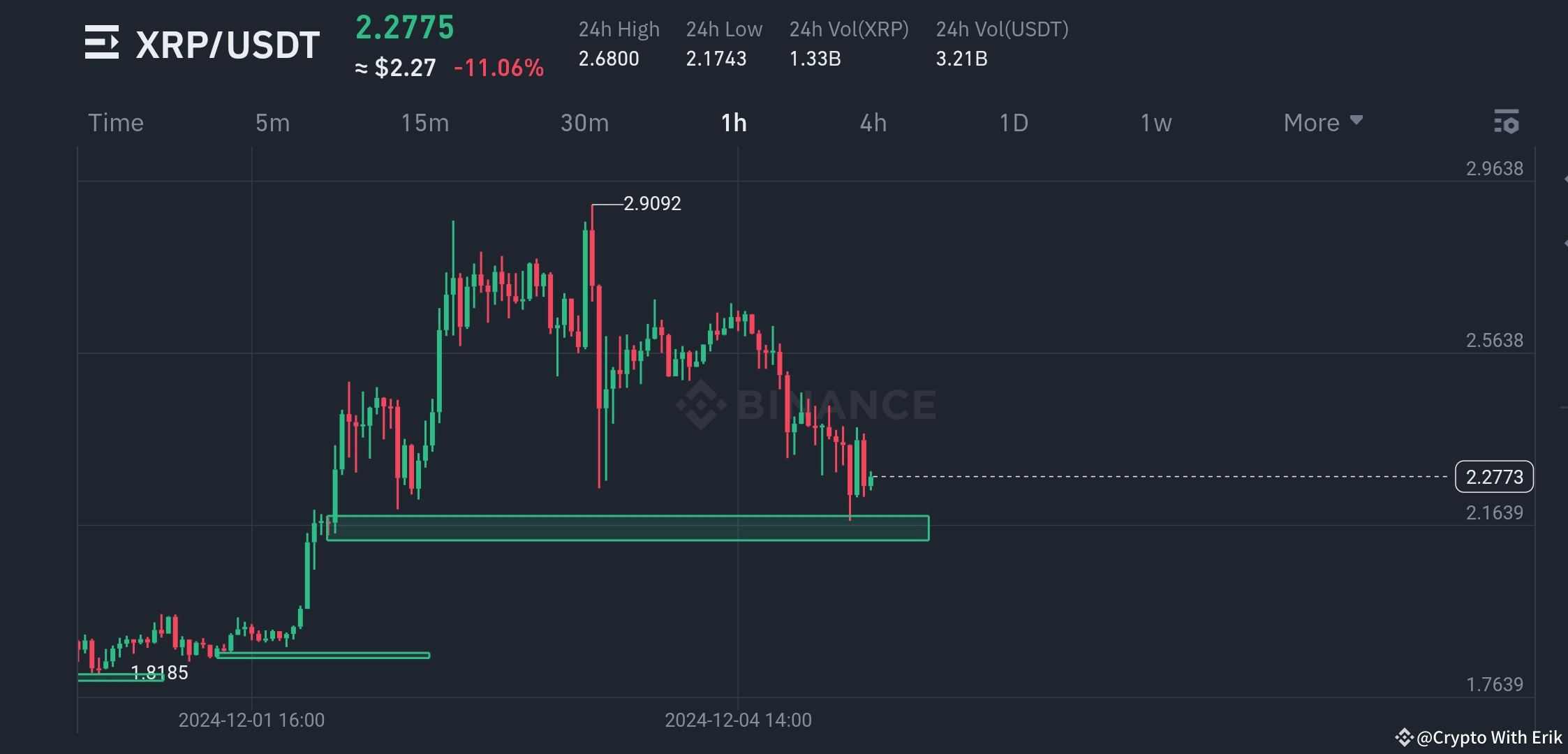1568x754 pixels.
Task: Click the current price label 2.2773
Action: pyautogui.click(x=1494, y=478)
